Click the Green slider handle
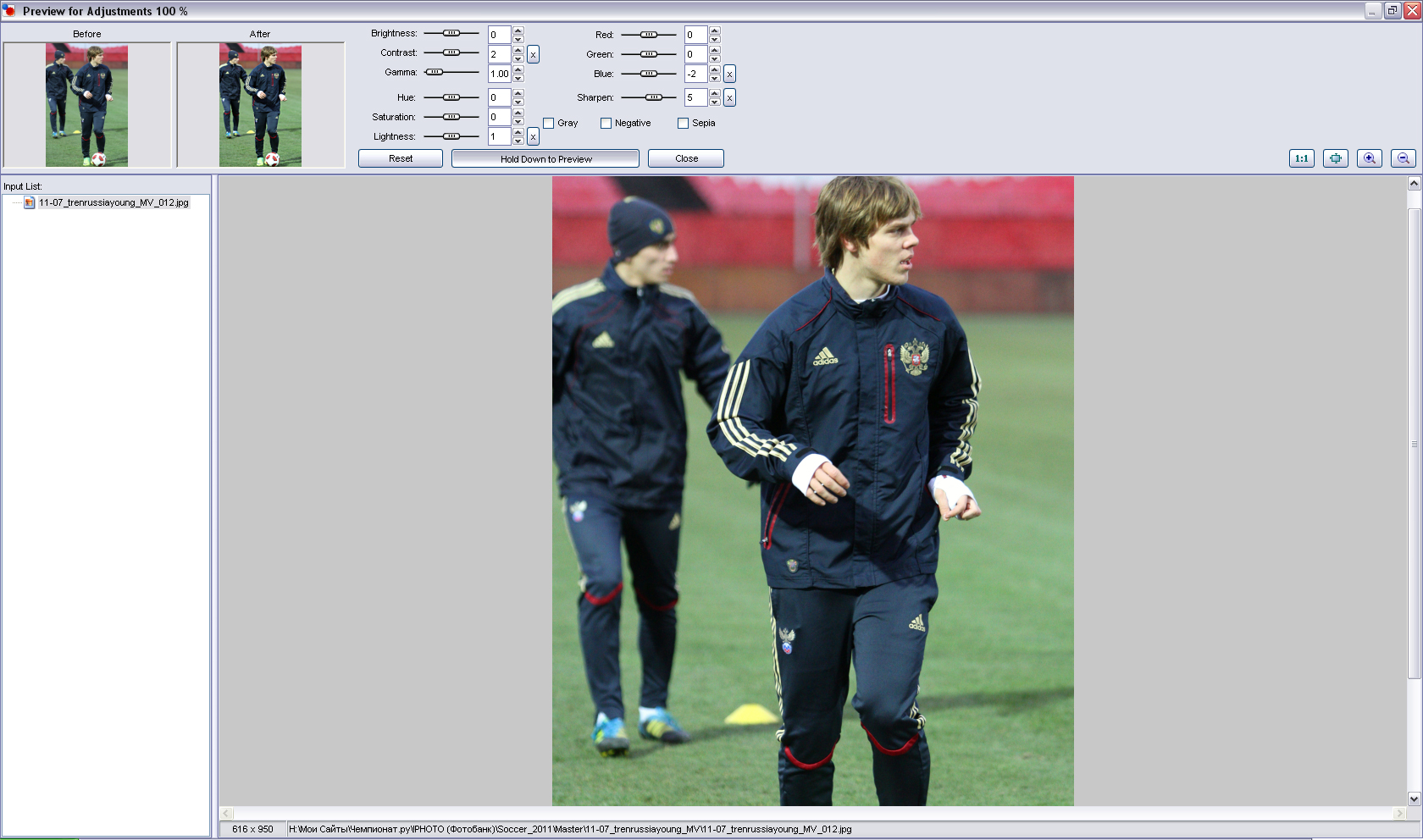 (x=649, y=54)
